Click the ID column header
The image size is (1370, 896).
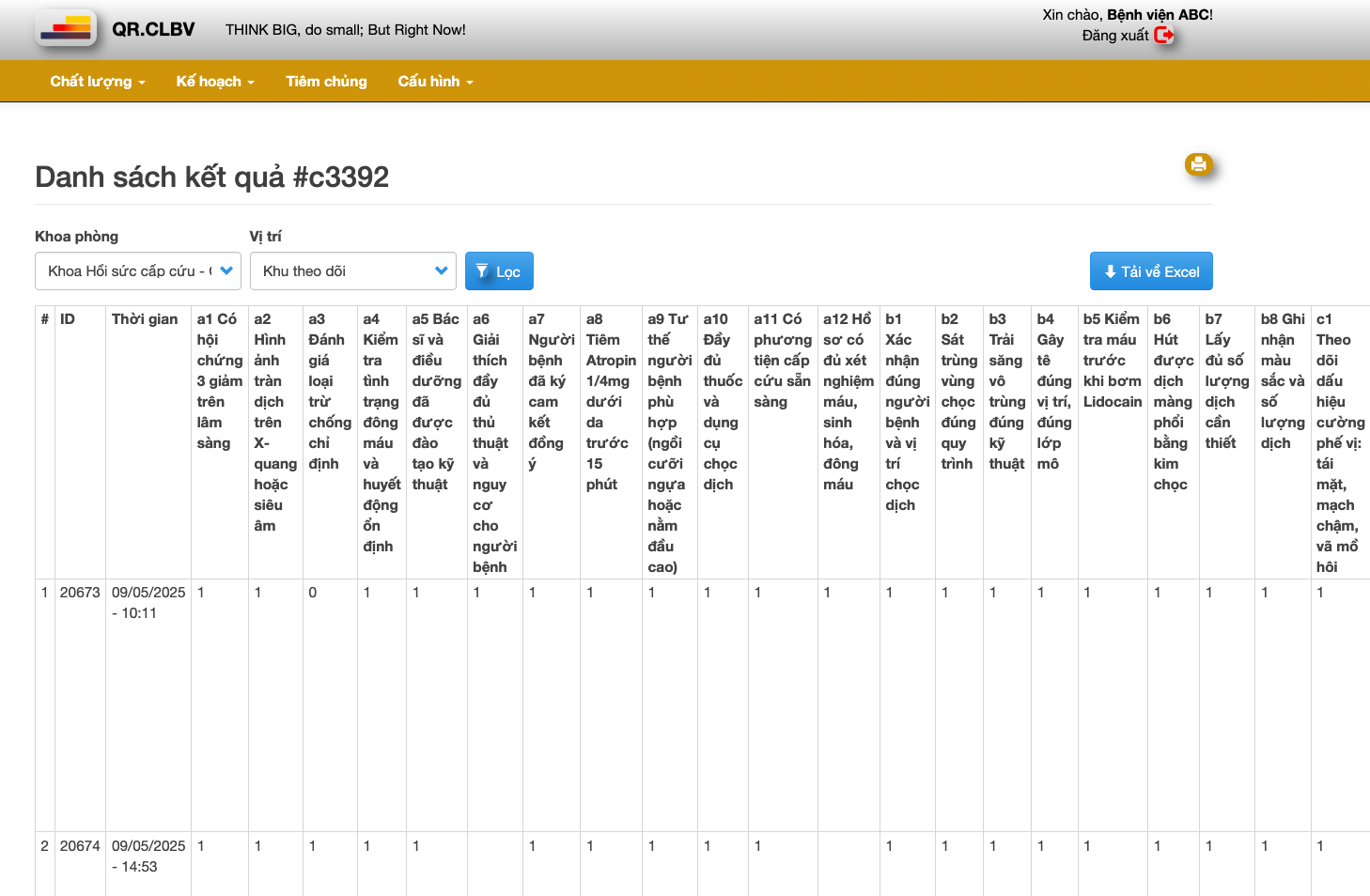pos(68,319)
